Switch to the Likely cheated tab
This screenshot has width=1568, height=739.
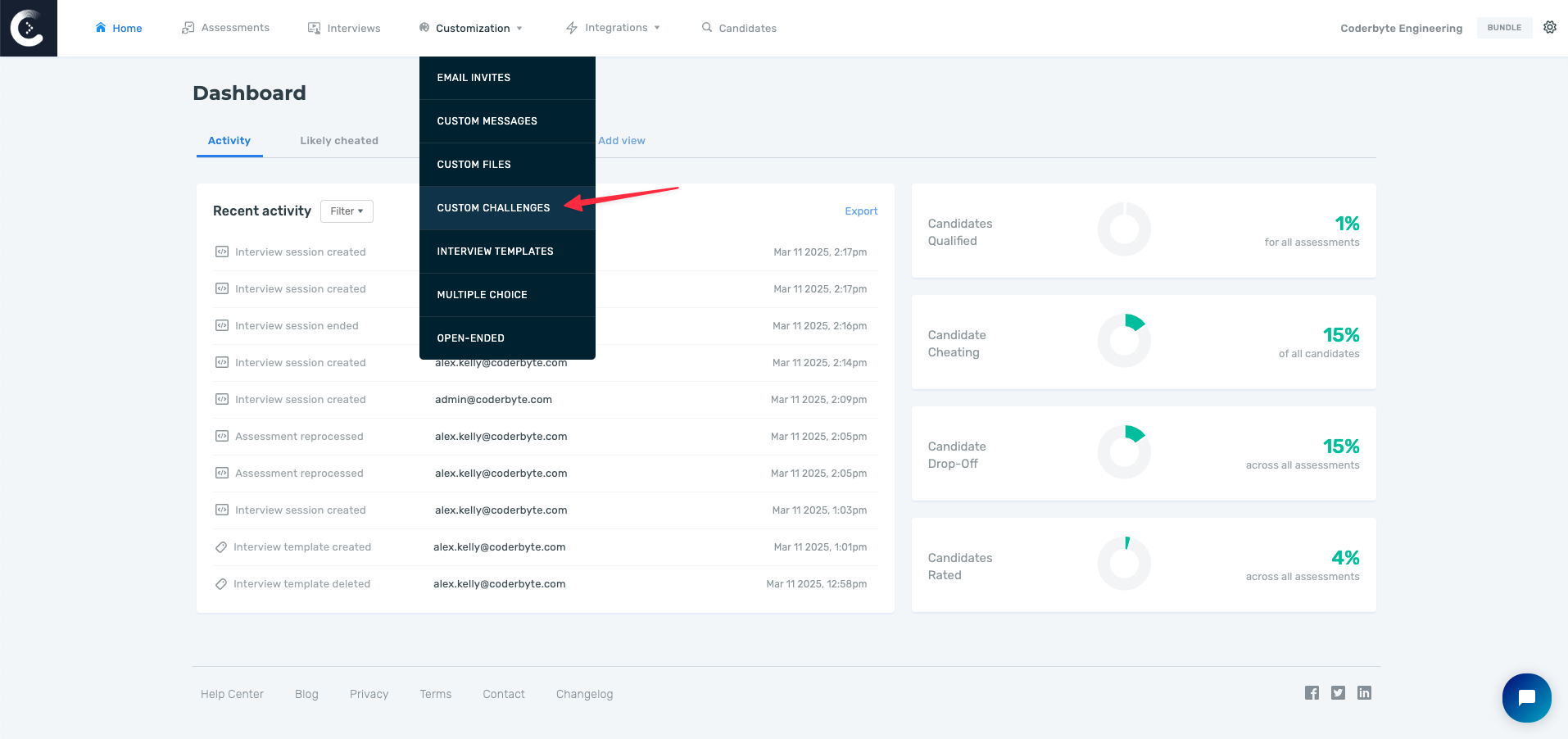click(x=338, y=140)
